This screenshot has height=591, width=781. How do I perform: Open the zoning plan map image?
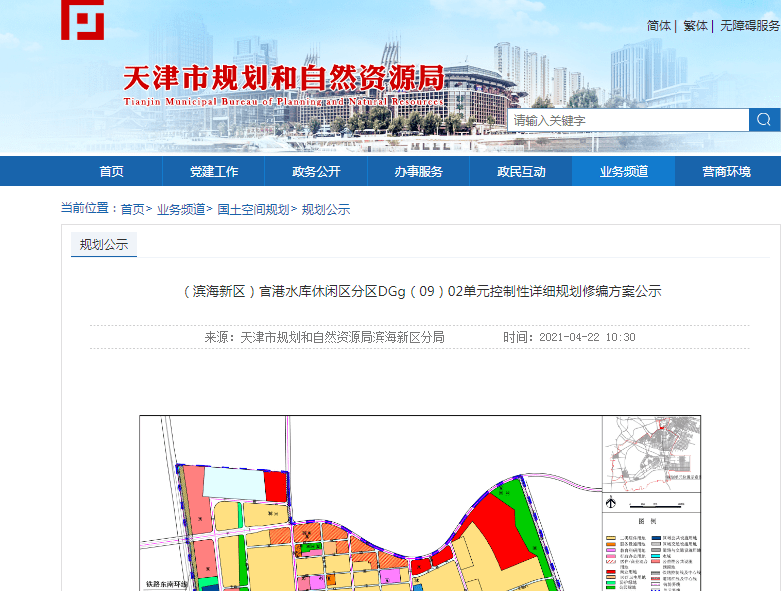click(420, 503)
